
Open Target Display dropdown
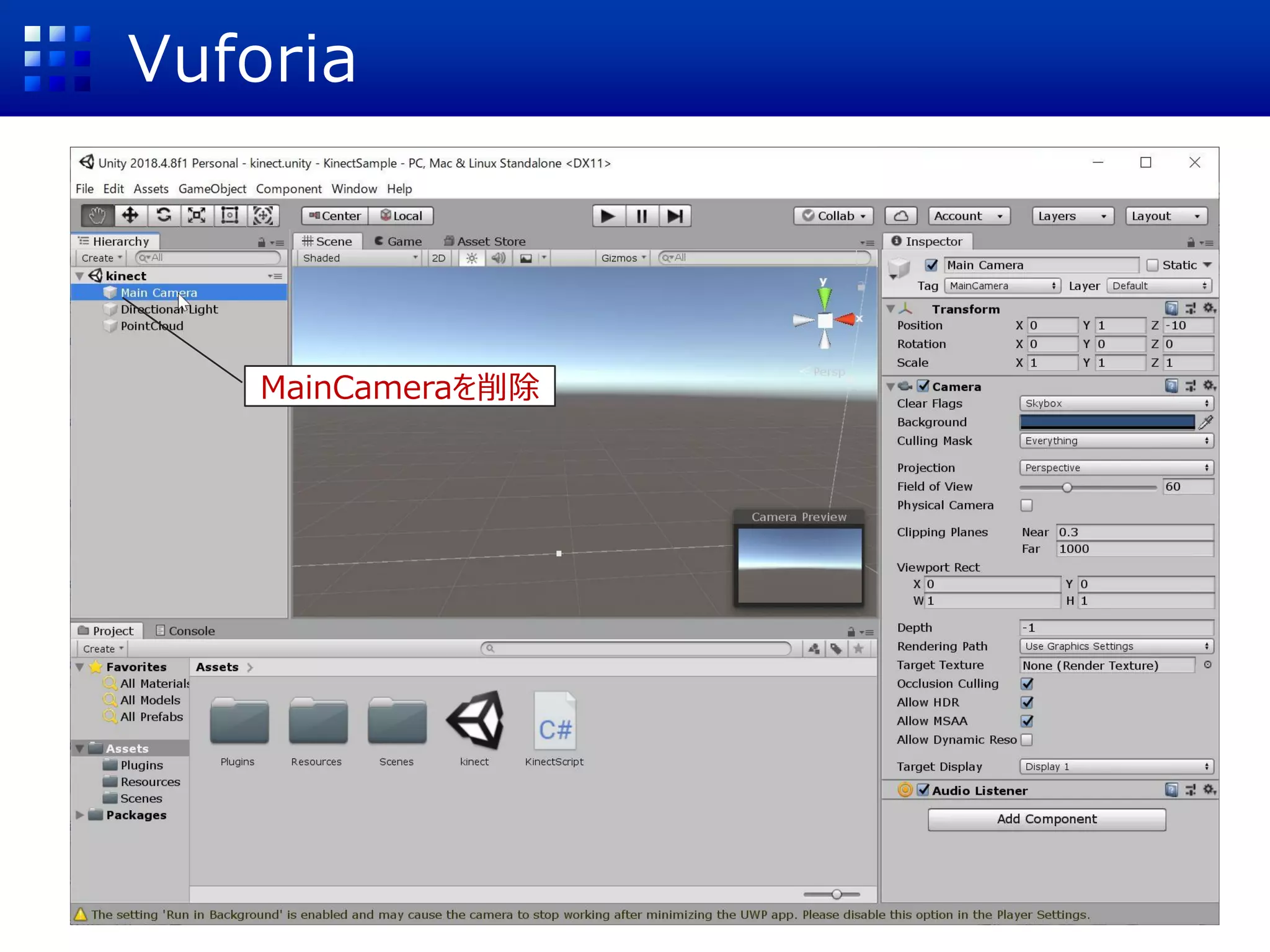coord(1116,767)
